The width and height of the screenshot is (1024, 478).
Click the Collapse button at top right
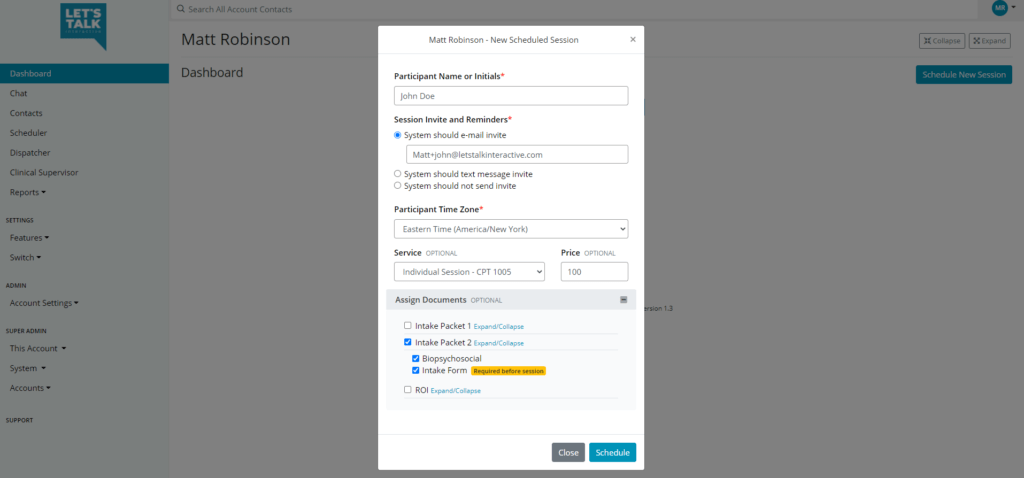[x=942, y=40]
